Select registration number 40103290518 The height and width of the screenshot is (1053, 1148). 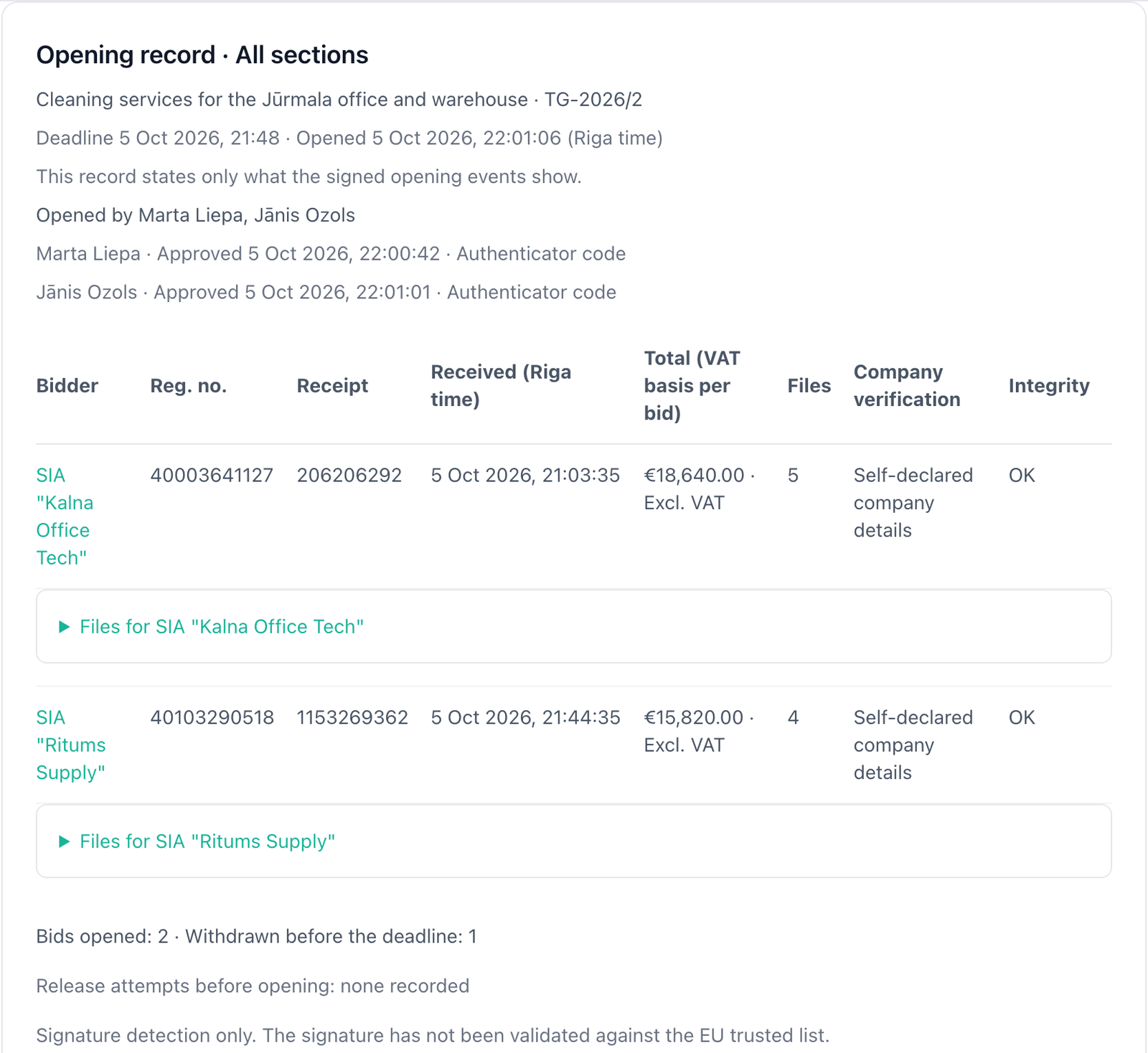point(212,718)
